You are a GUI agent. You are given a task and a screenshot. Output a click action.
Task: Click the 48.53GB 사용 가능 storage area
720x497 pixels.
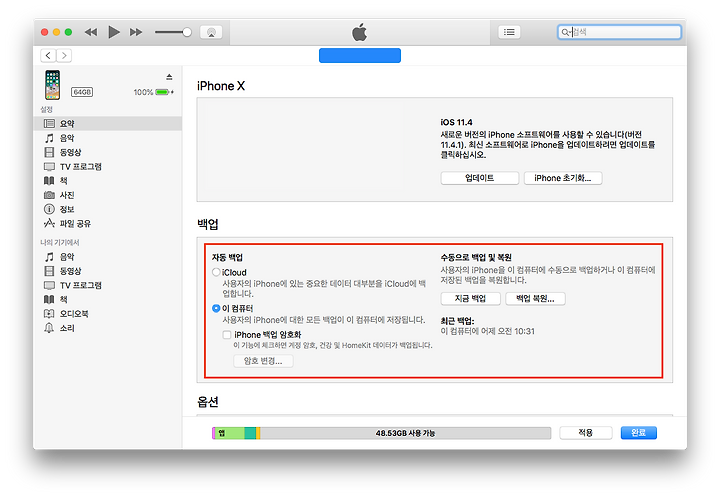pos(405,433)
